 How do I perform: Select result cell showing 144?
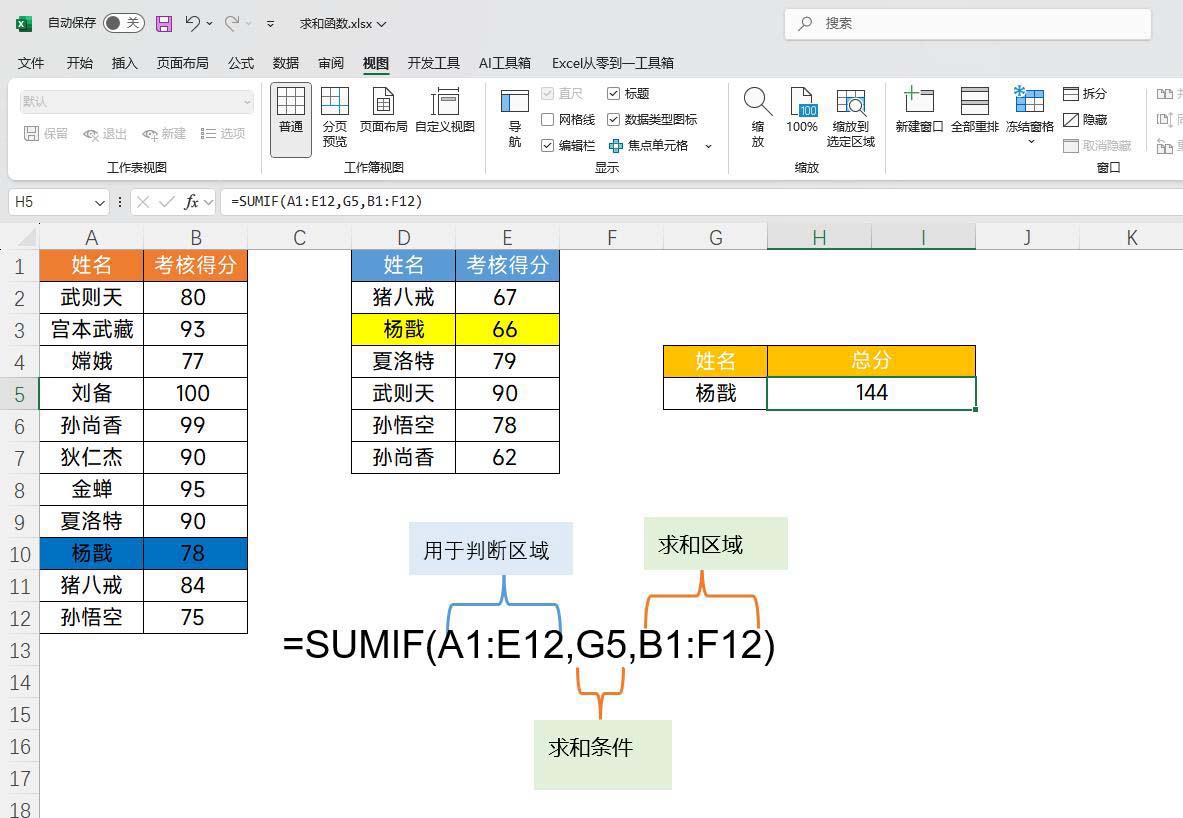[871, 393]
